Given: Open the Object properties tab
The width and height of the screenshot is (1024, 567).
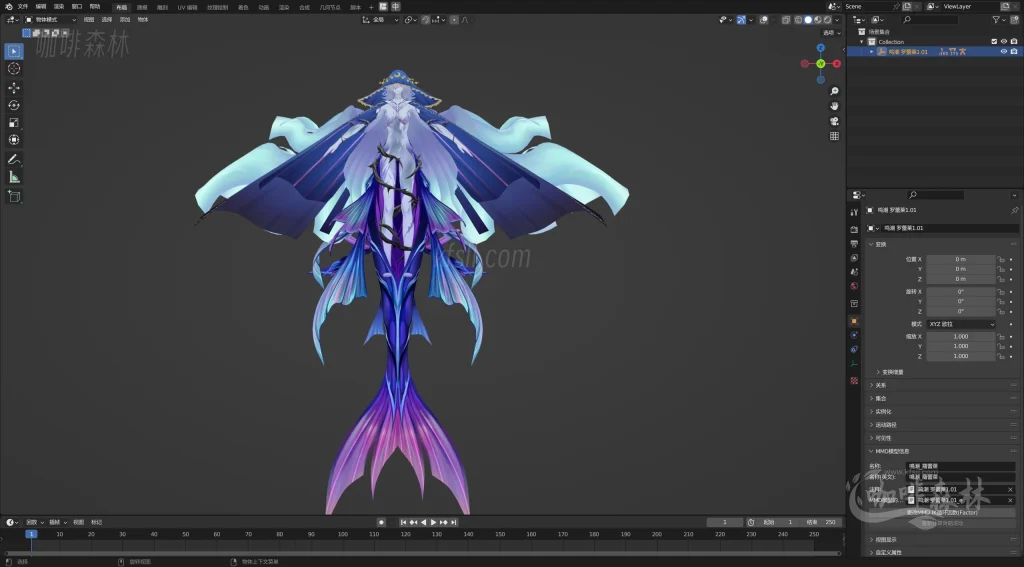Looking at the screenshot, I should (x=854, y=321).
